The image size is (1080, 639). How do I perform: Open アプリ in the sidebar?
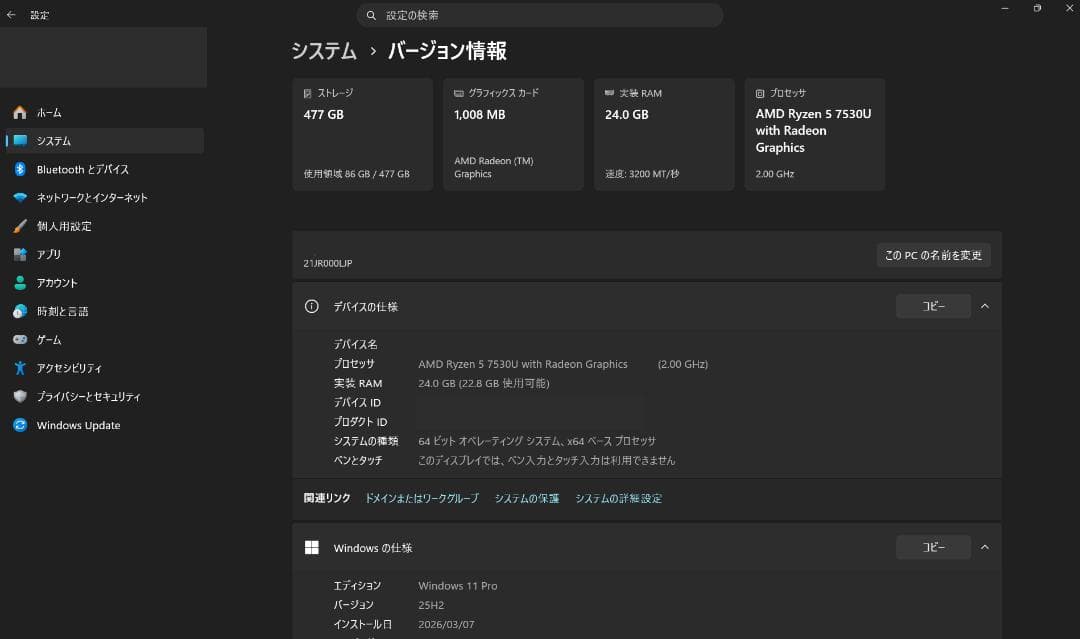click(x=105, y=254)
